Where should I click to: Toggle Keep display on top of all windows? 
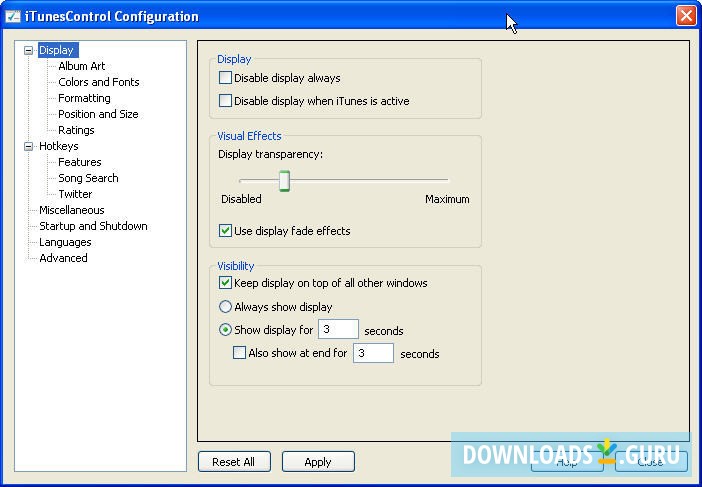click(225, 283)
